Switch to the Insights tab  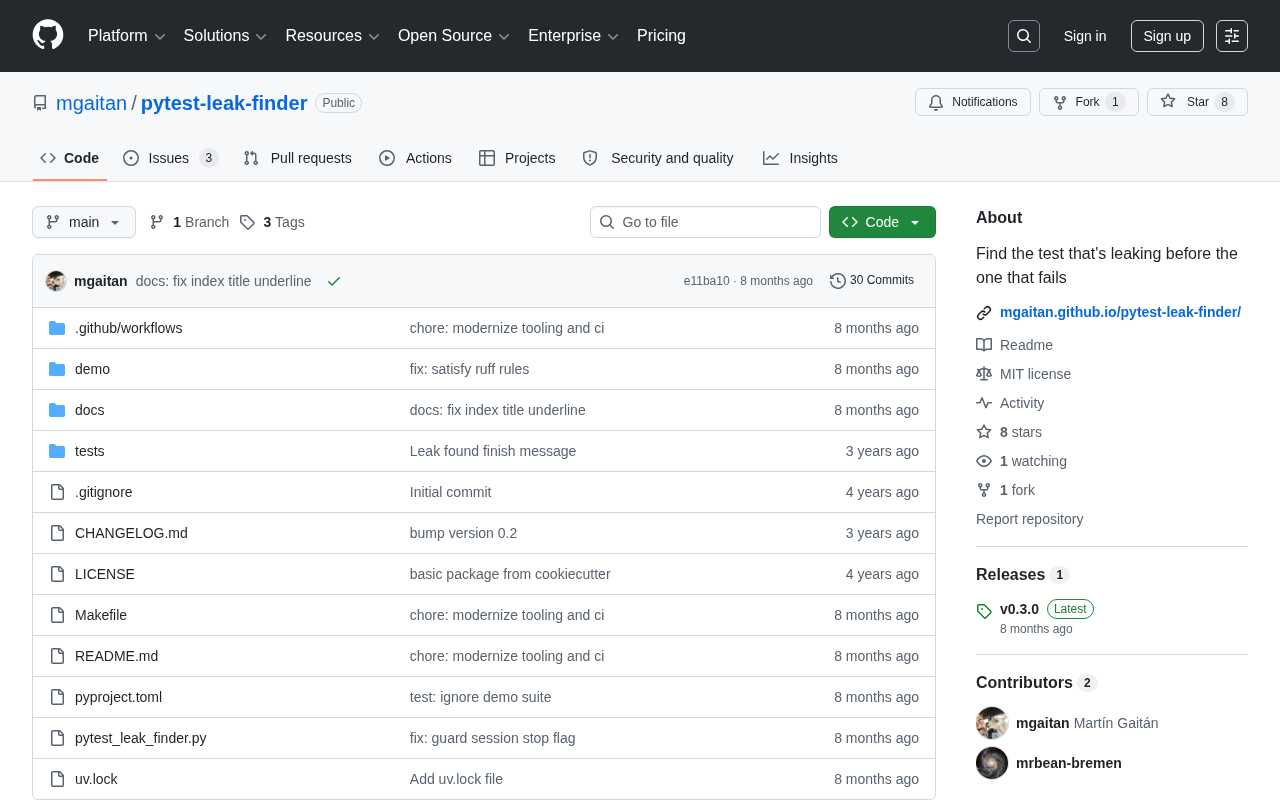point(800,158)
